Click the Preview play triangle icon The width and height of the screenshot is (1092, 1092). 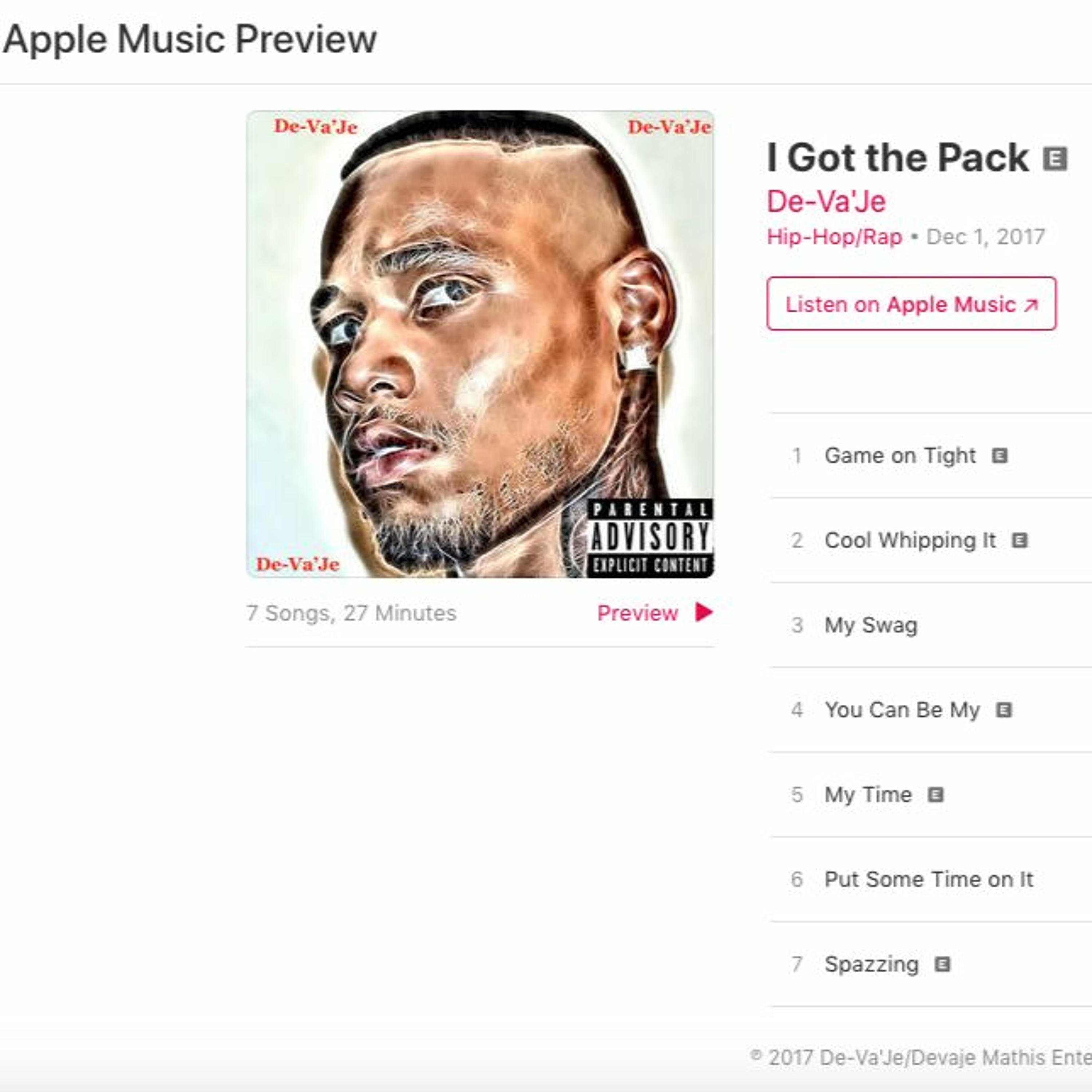coord(704,612)
